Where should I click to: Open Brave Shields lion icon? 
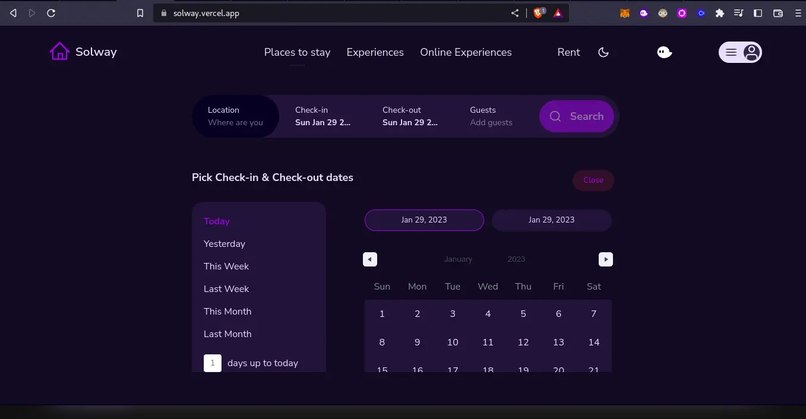click(x=538, y=13)
